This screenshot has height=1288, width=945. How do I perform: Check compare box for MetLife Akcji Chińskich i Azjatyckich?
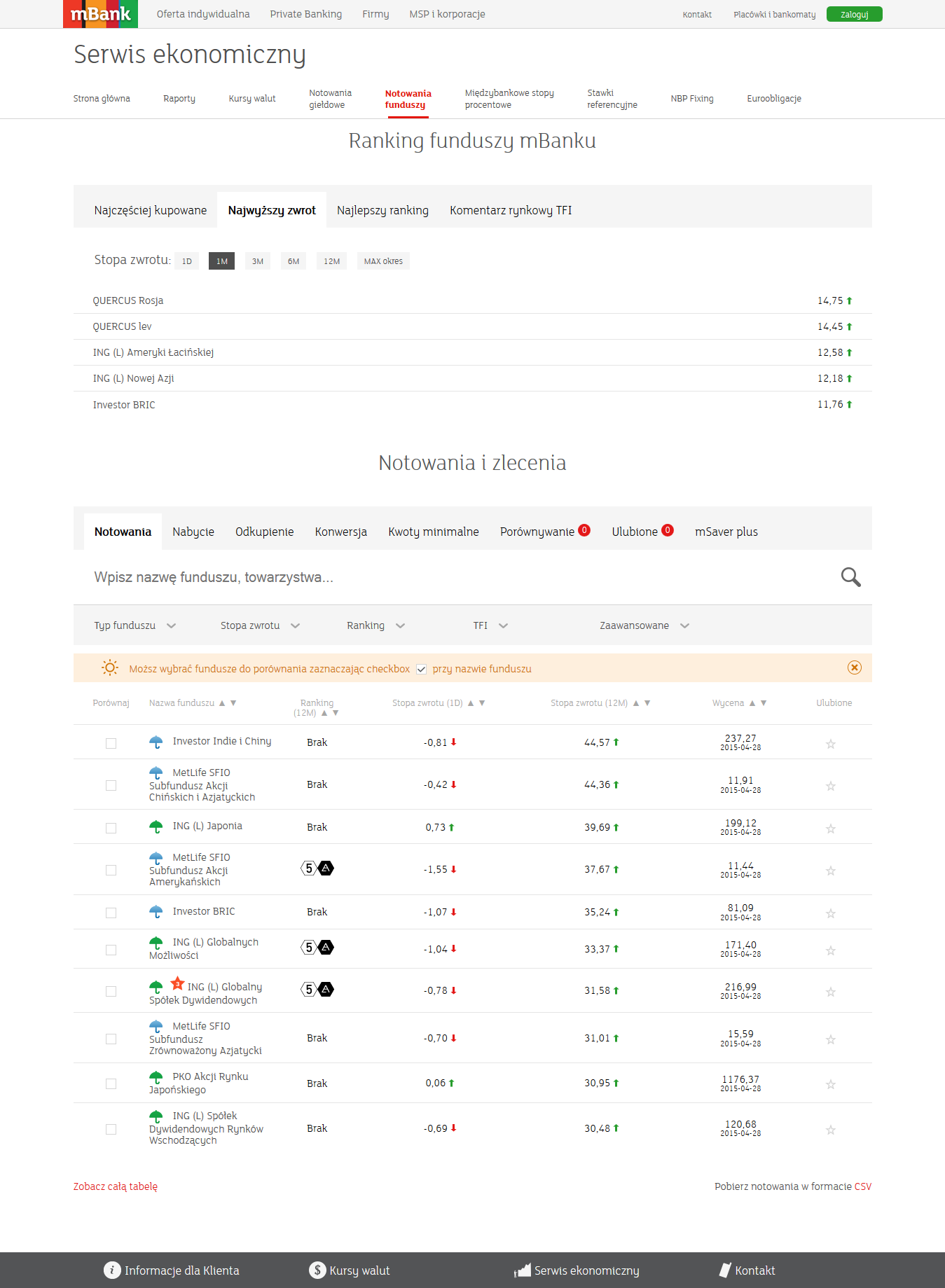coord(111,785)
